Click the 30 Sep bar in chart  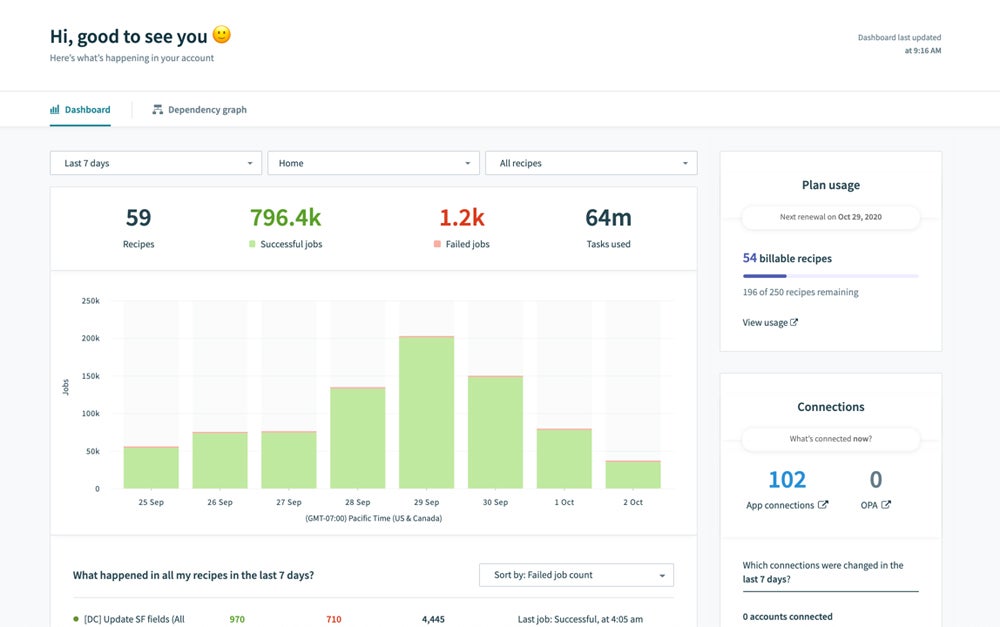point(496,432)
